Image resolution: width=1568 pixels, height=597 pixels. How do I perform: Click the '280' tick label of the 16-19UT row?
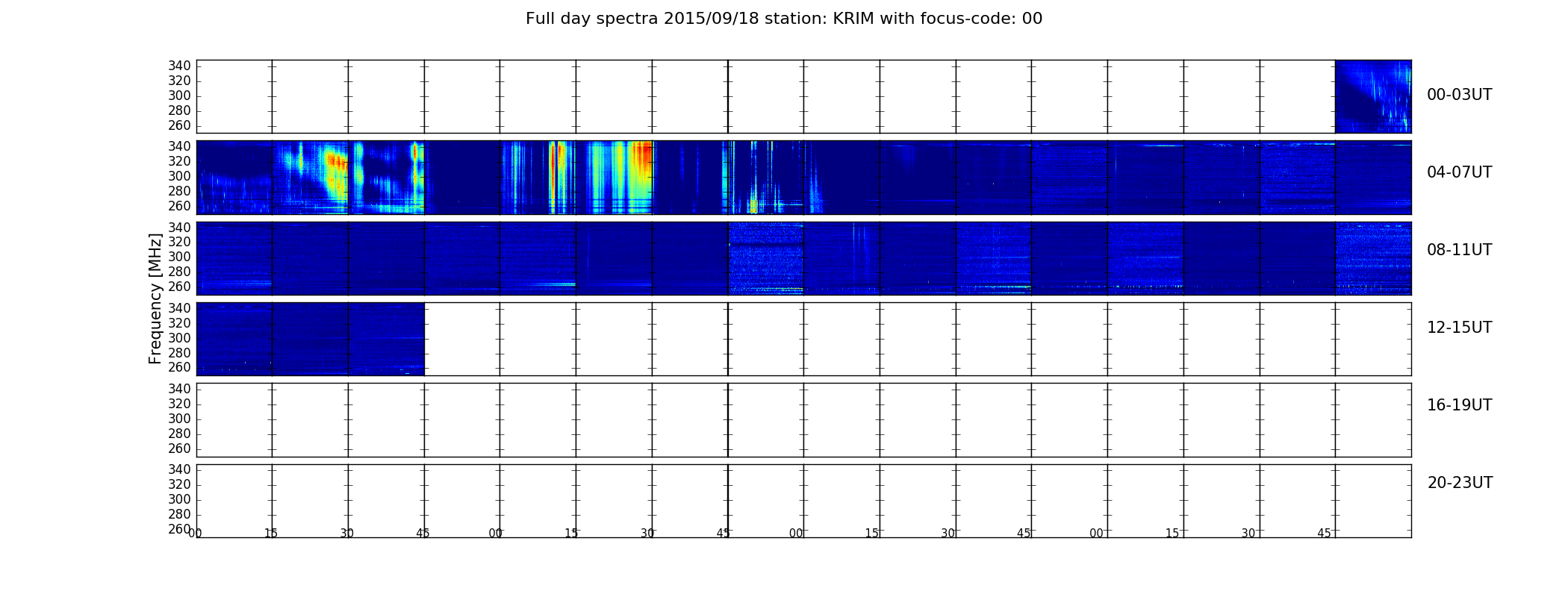point(179,434)
